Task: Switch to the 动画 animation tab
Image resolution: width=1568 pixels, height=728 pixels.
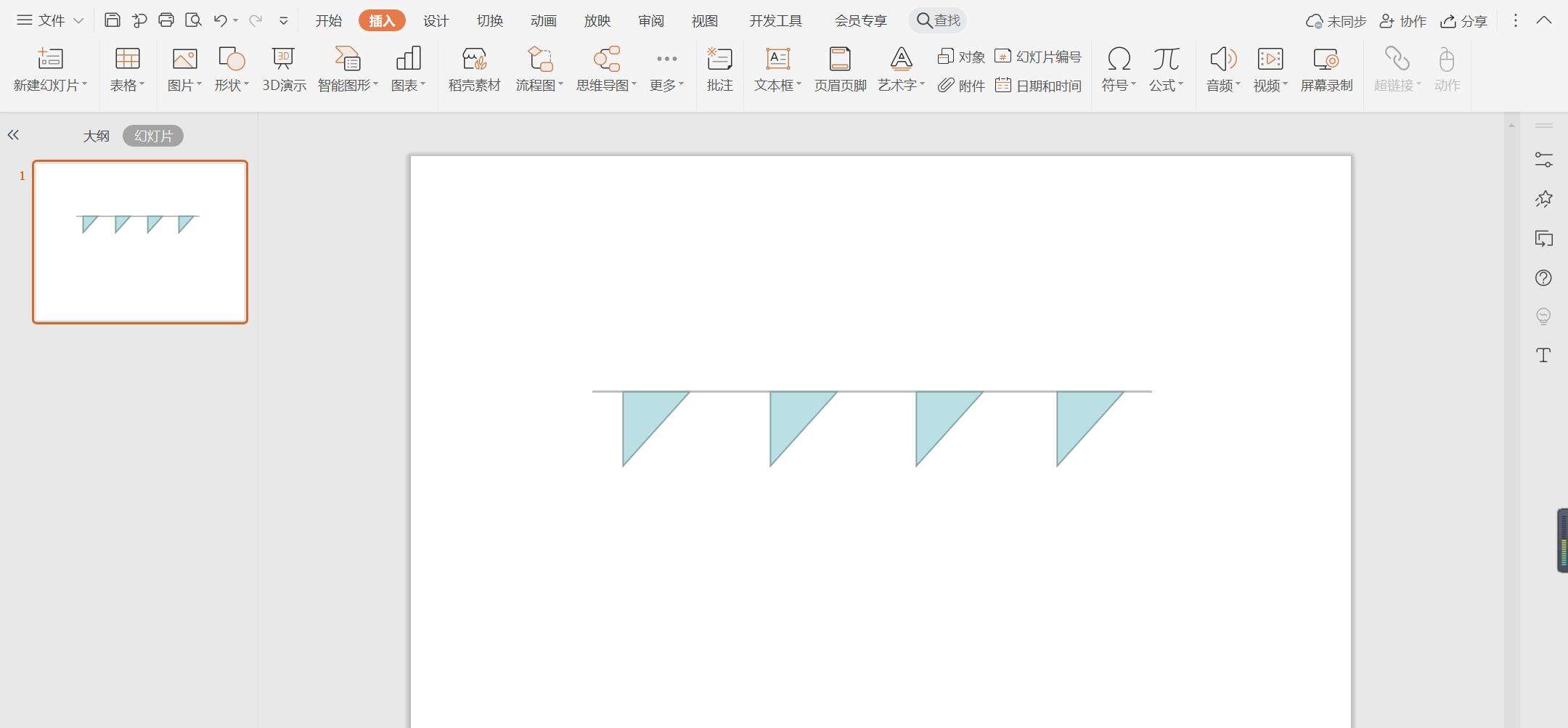Action: (543, 21)
